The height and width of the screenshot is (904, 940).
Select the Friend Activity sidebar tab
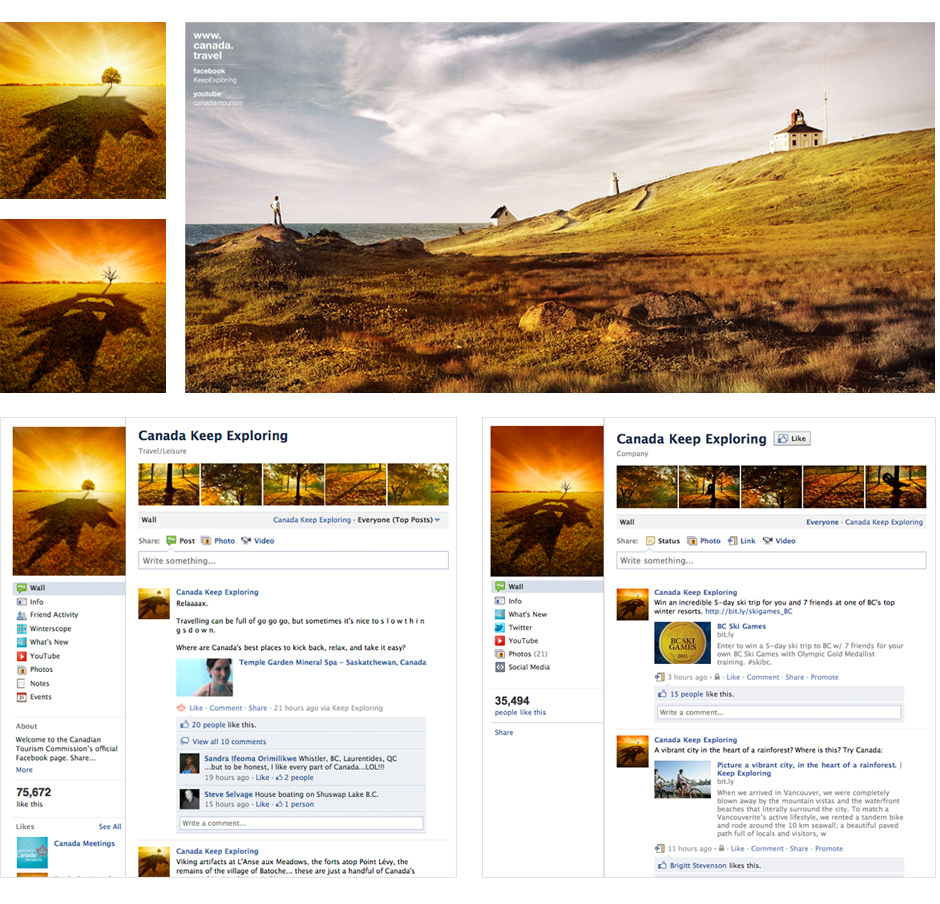[54, 615]
